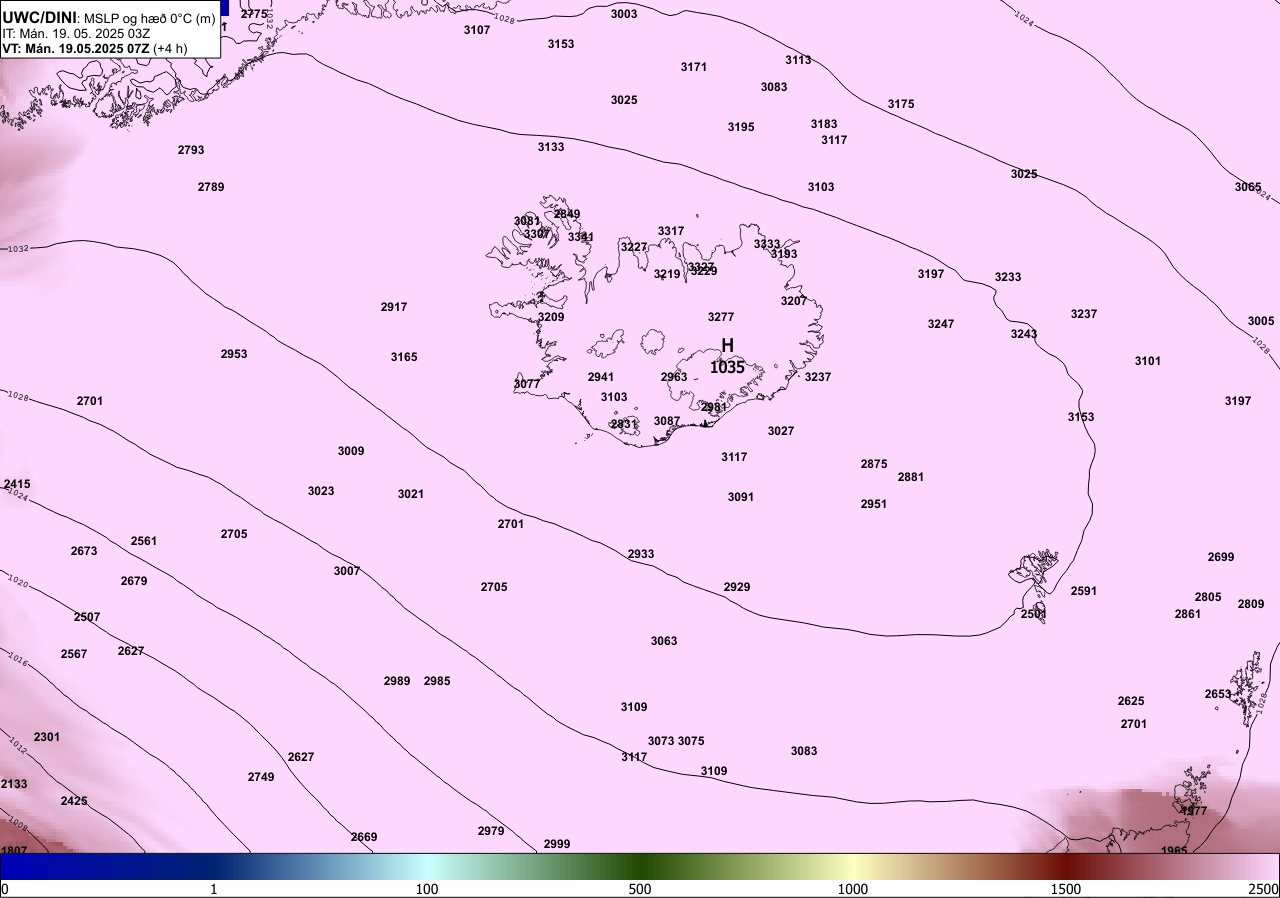Click the height value 3003
This screenshot has height=898, width=1280.
click(x=624, y=14)
